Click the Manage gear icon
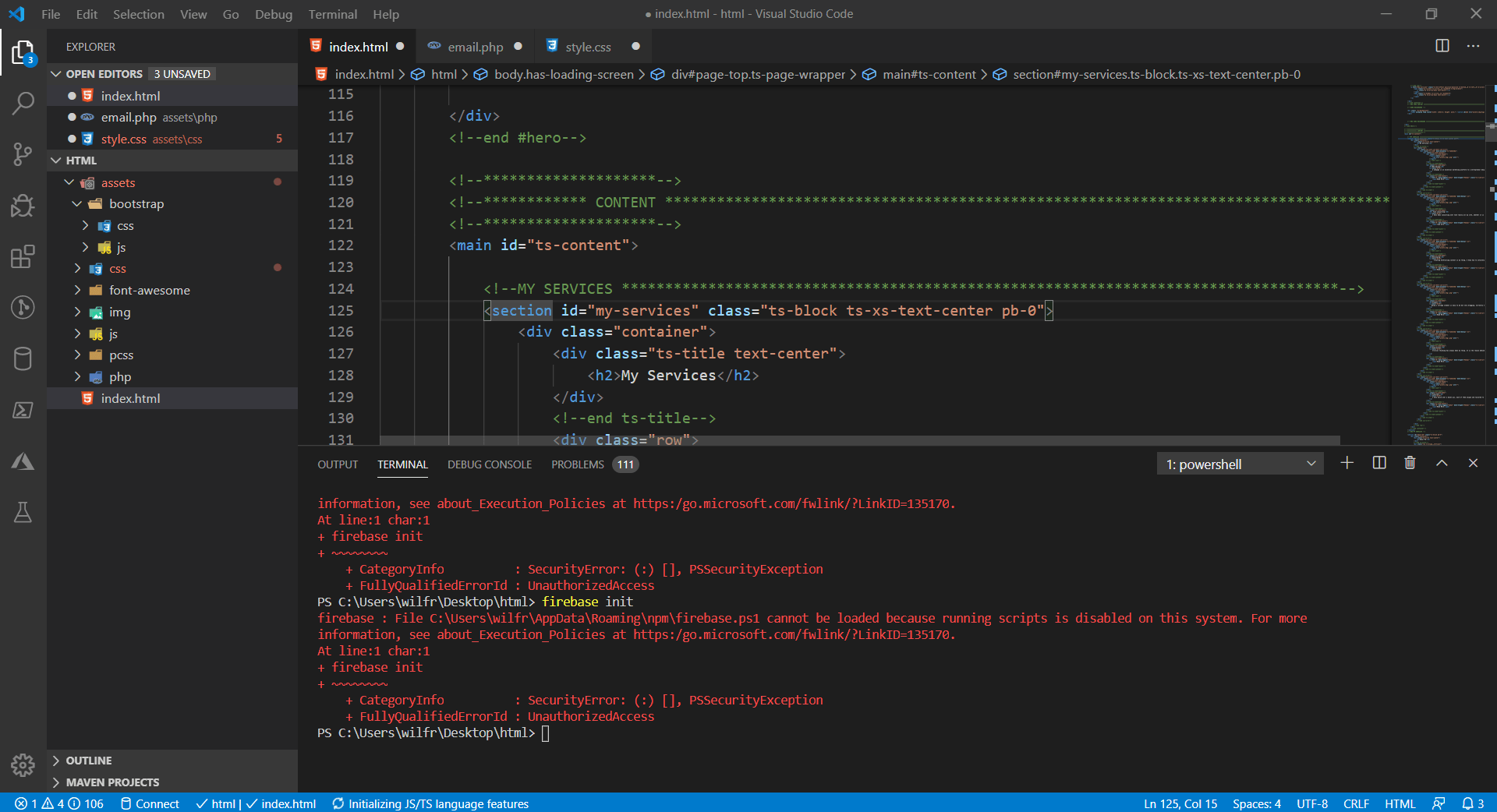This screenshot has height=812, width=1497. point(23,764)
